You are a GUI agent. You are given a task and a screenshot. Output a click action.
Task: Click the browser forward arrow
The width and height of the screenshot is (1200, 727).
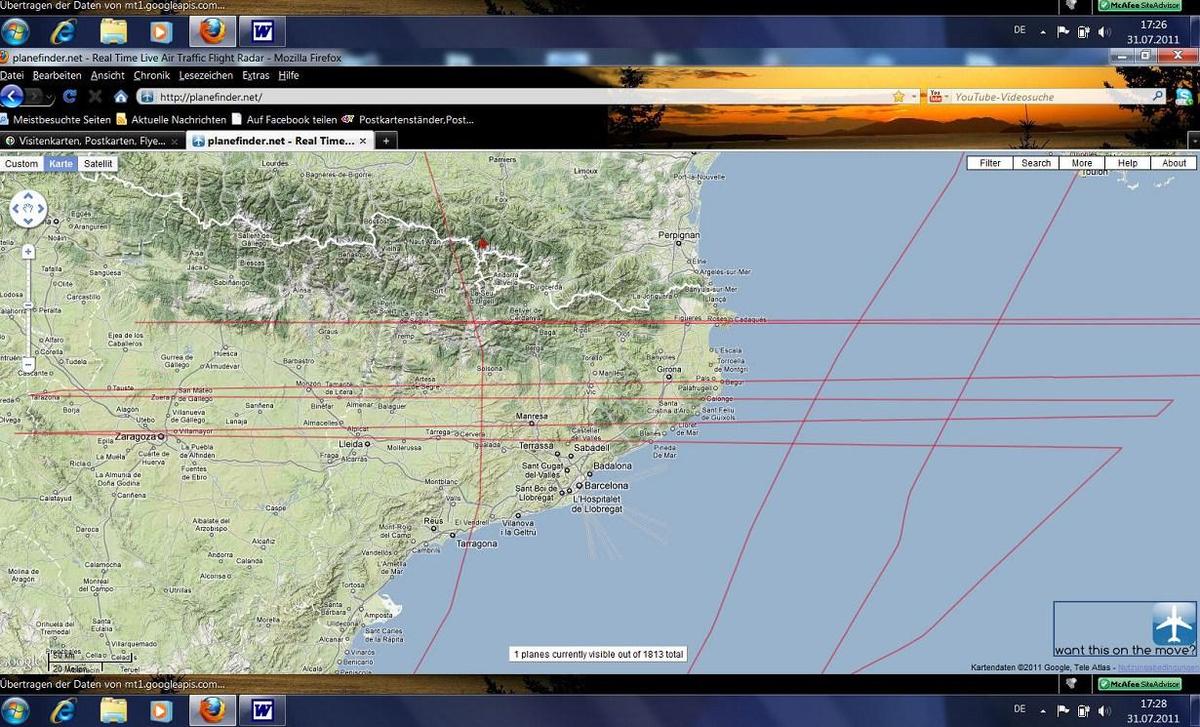35,97
